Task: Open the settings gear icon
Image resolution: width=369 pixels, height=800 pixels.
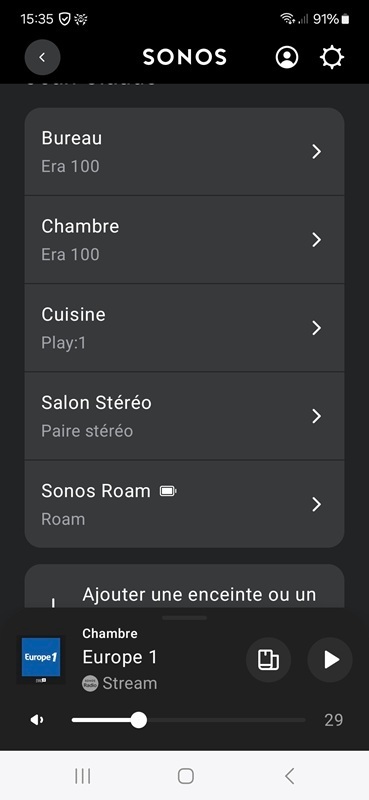Action: point(332,57)
